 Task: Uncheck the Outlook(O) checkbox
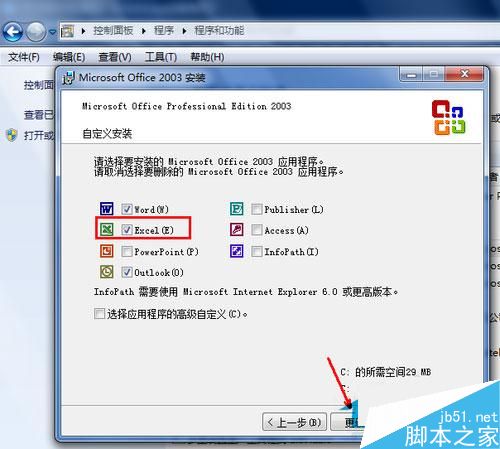pyautogui.click(x=127, y=272)
